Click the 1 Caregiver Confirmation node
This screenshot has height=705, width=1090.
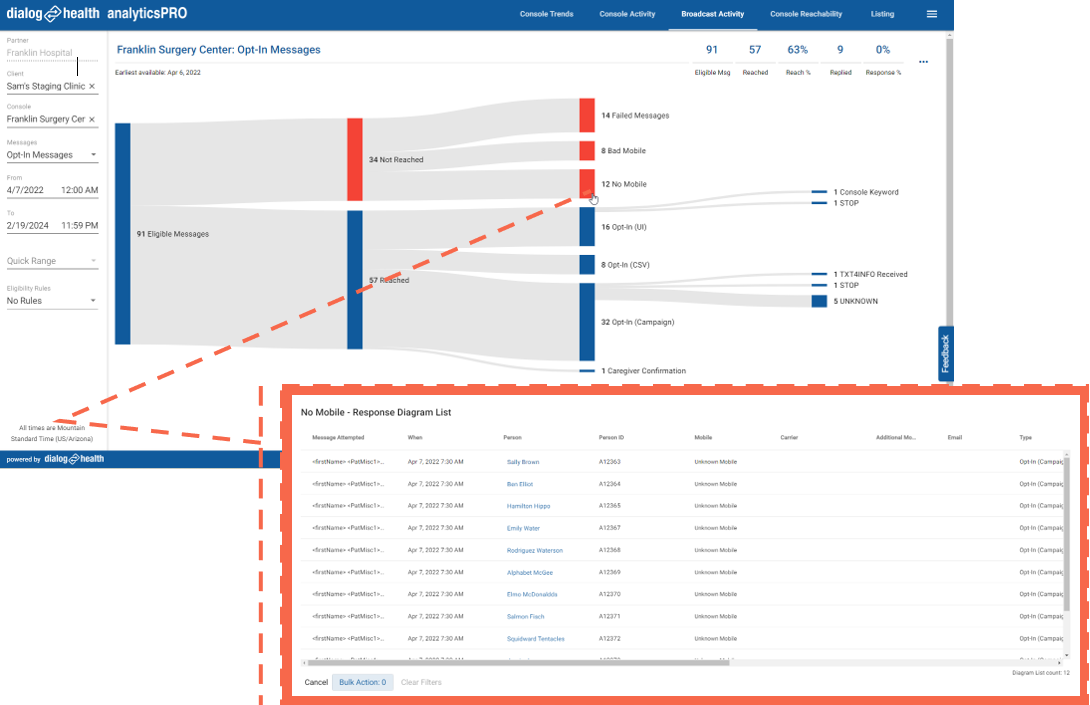pyautogui.click(x=587, y=371)
